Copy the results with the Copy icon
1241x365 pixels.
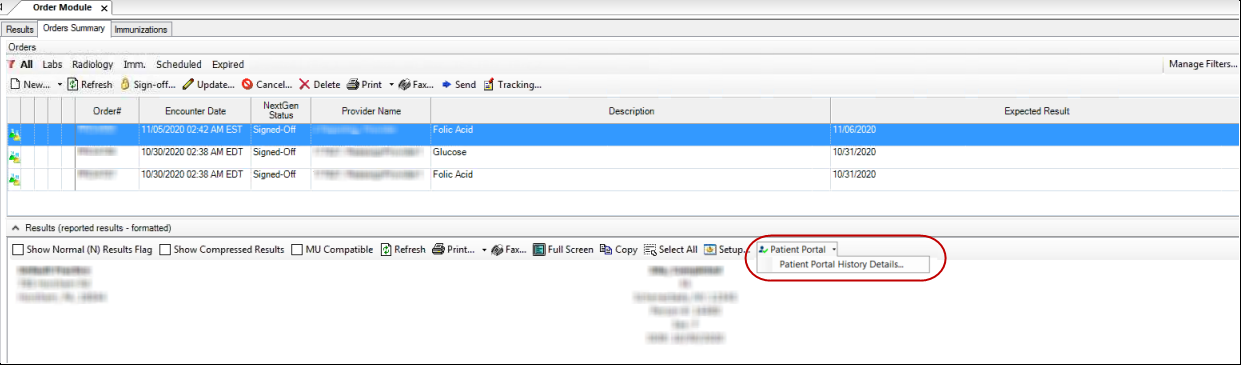pyautogui.click(x=606, y=249)
